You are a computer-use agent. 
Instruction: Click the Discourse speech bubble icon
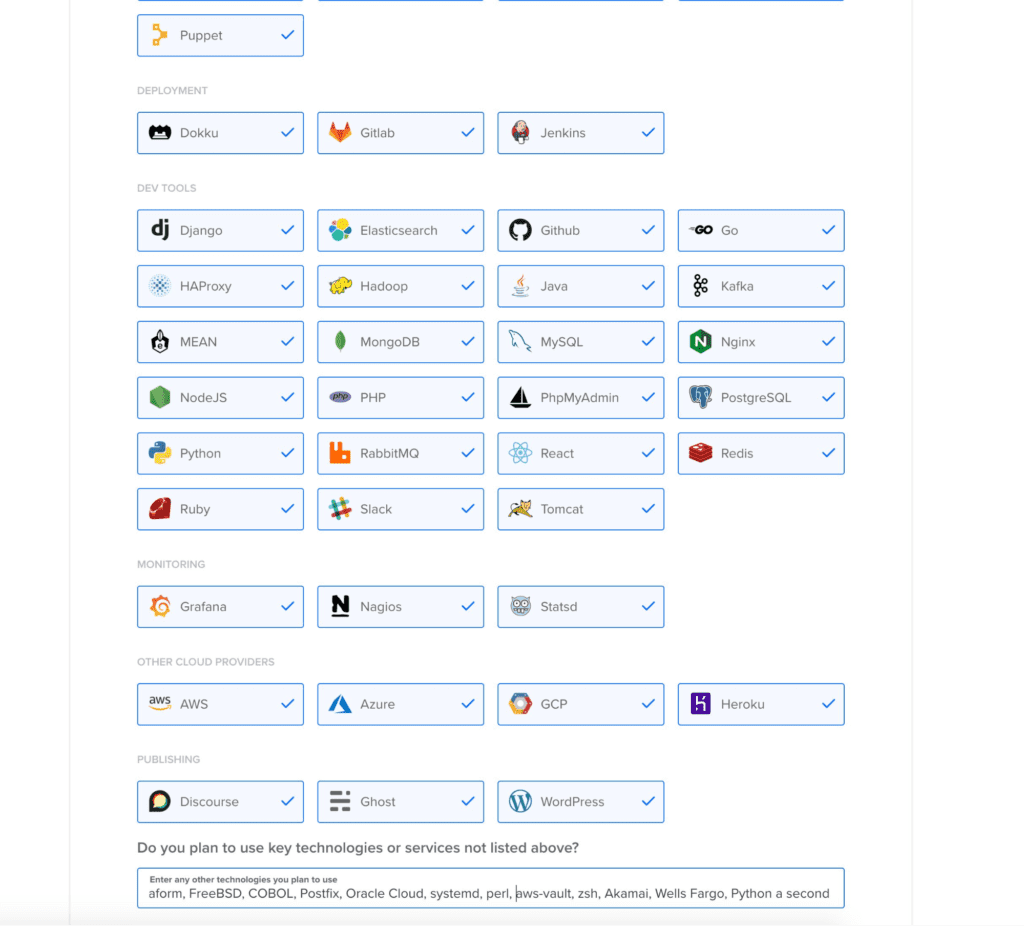click(x=160, y=801)
